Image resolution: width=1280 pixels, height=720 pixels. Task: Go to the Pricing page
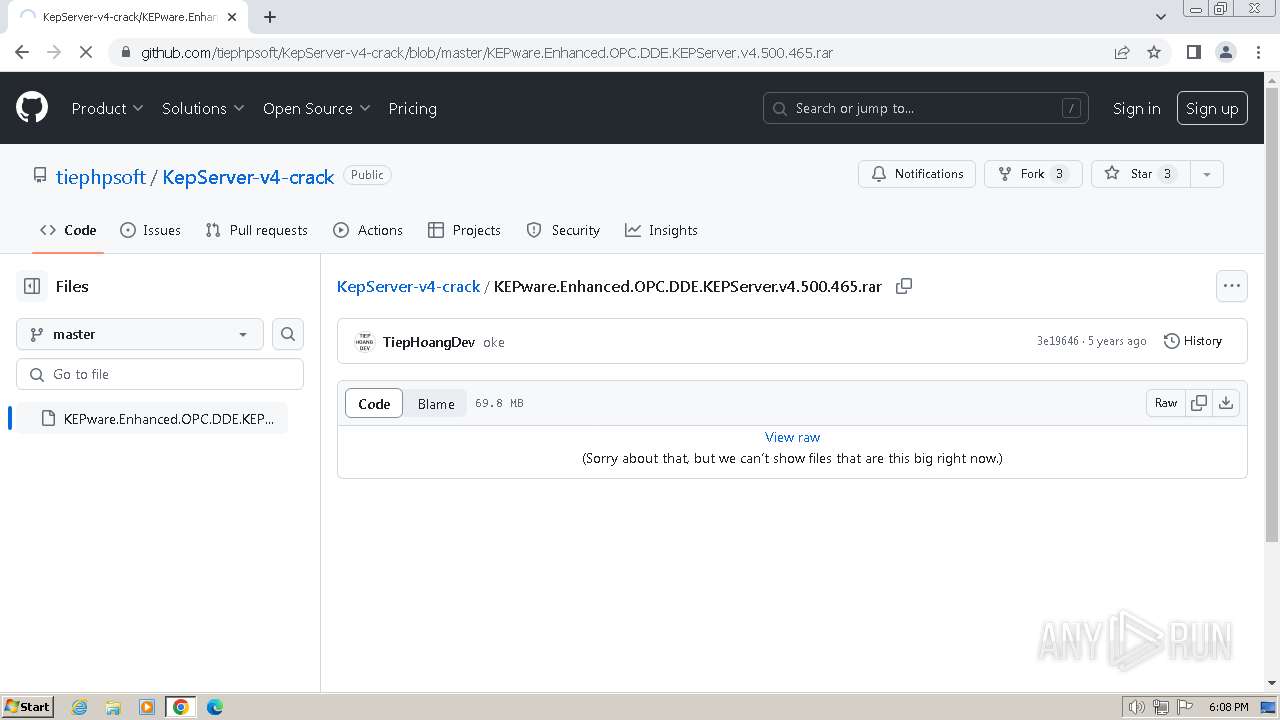[x=412, y=108]
